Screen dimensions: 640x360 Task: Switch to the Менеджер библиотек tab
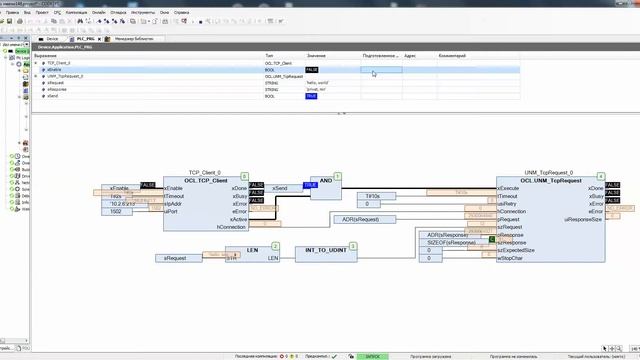(x=134, y=39)
